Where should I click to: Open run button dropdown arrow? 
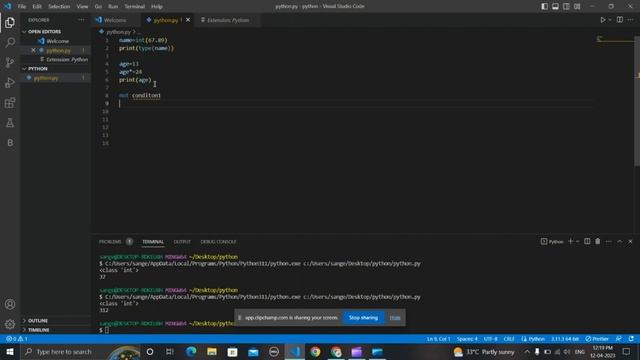[610, 20]
